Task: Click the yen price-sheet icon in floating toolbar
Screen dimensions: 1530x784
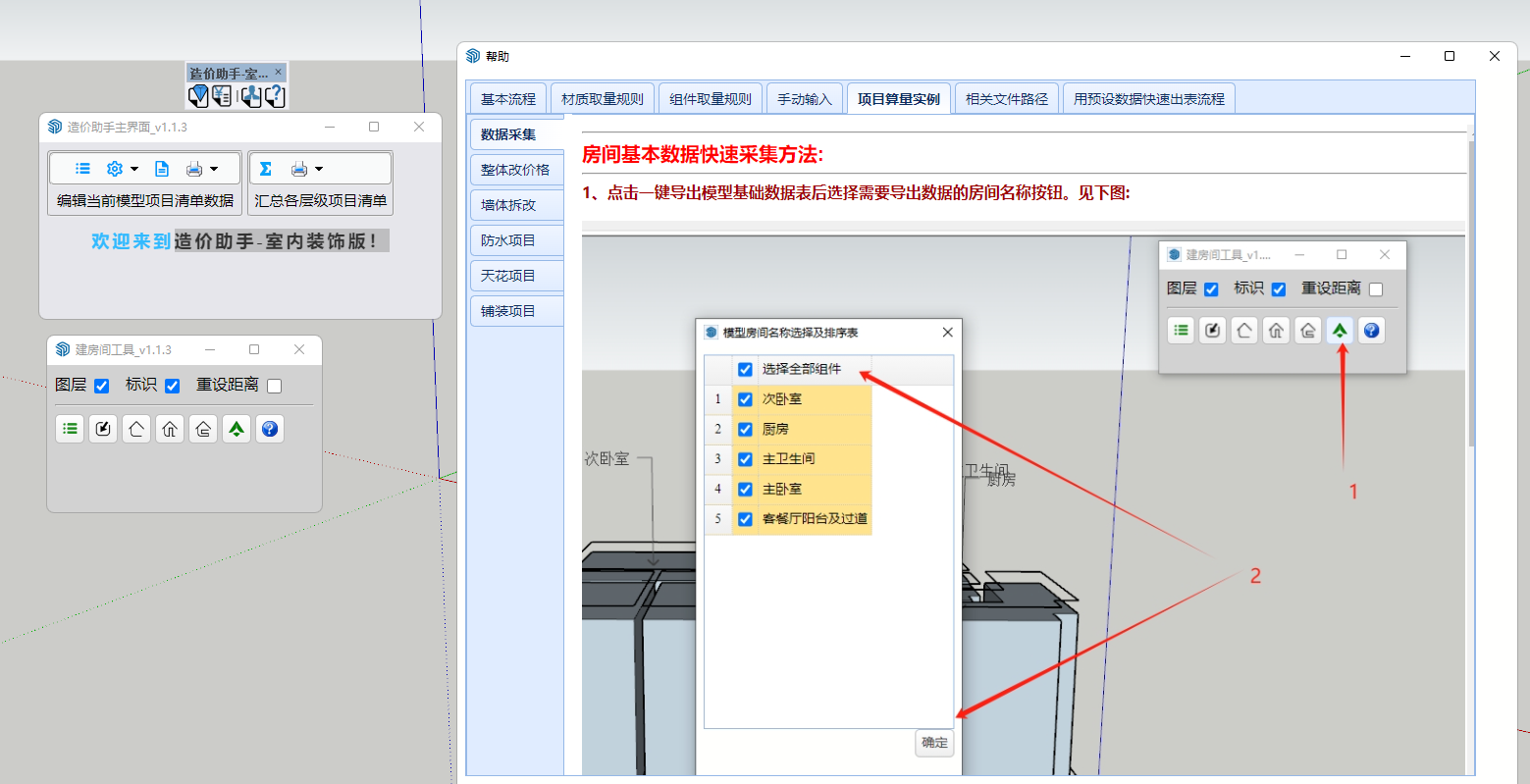Action: 222,95
